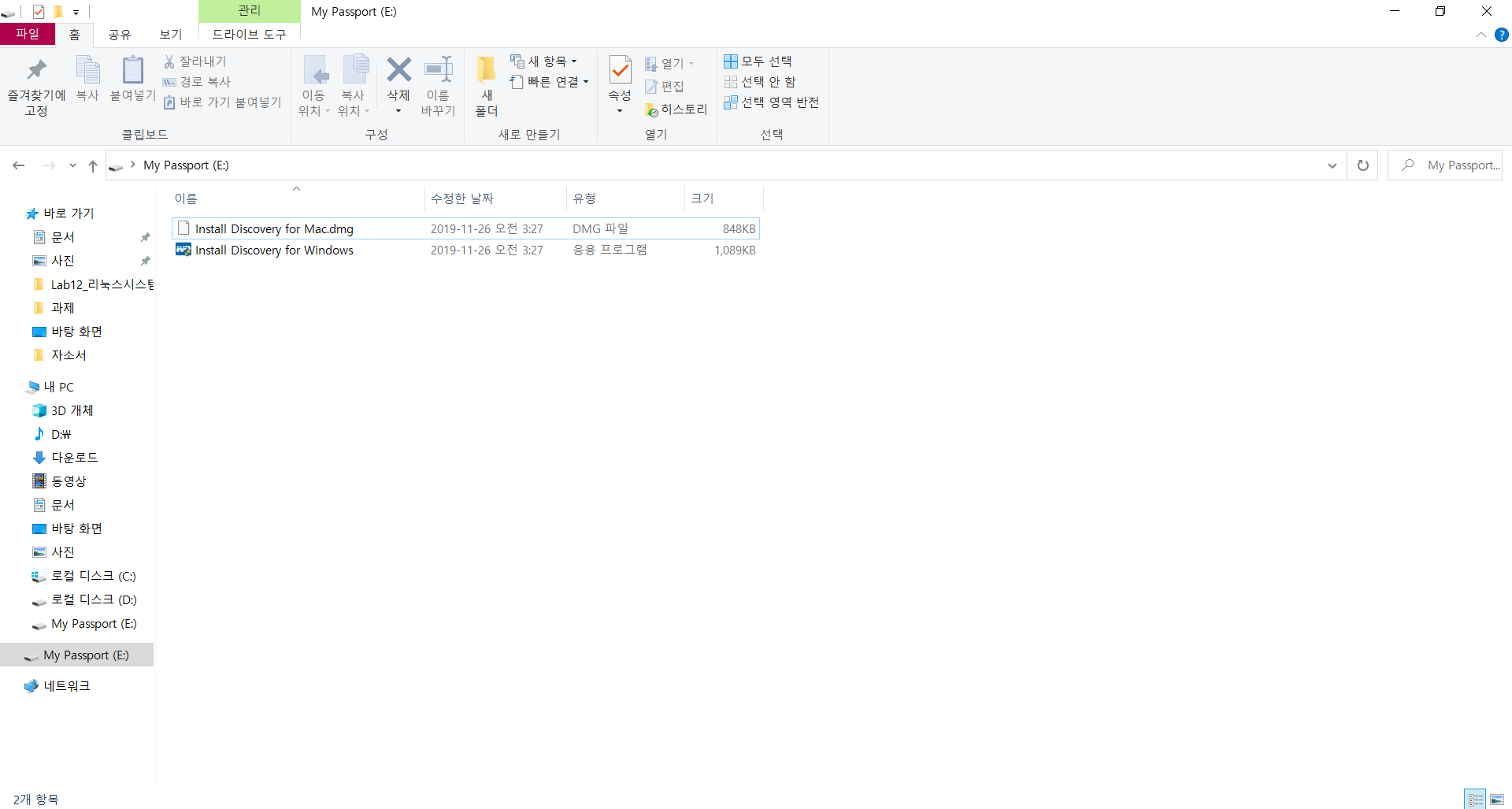
Task: Click the 편집 (Edit) button
Action: coord(664,87)
